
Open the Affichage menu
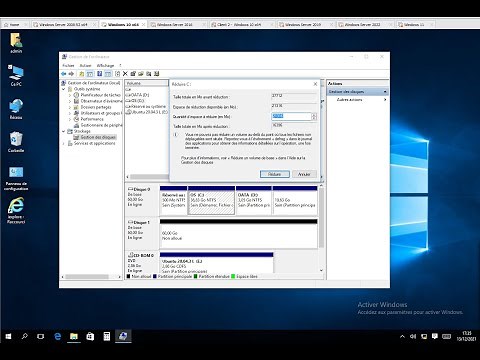coord(105,65)
